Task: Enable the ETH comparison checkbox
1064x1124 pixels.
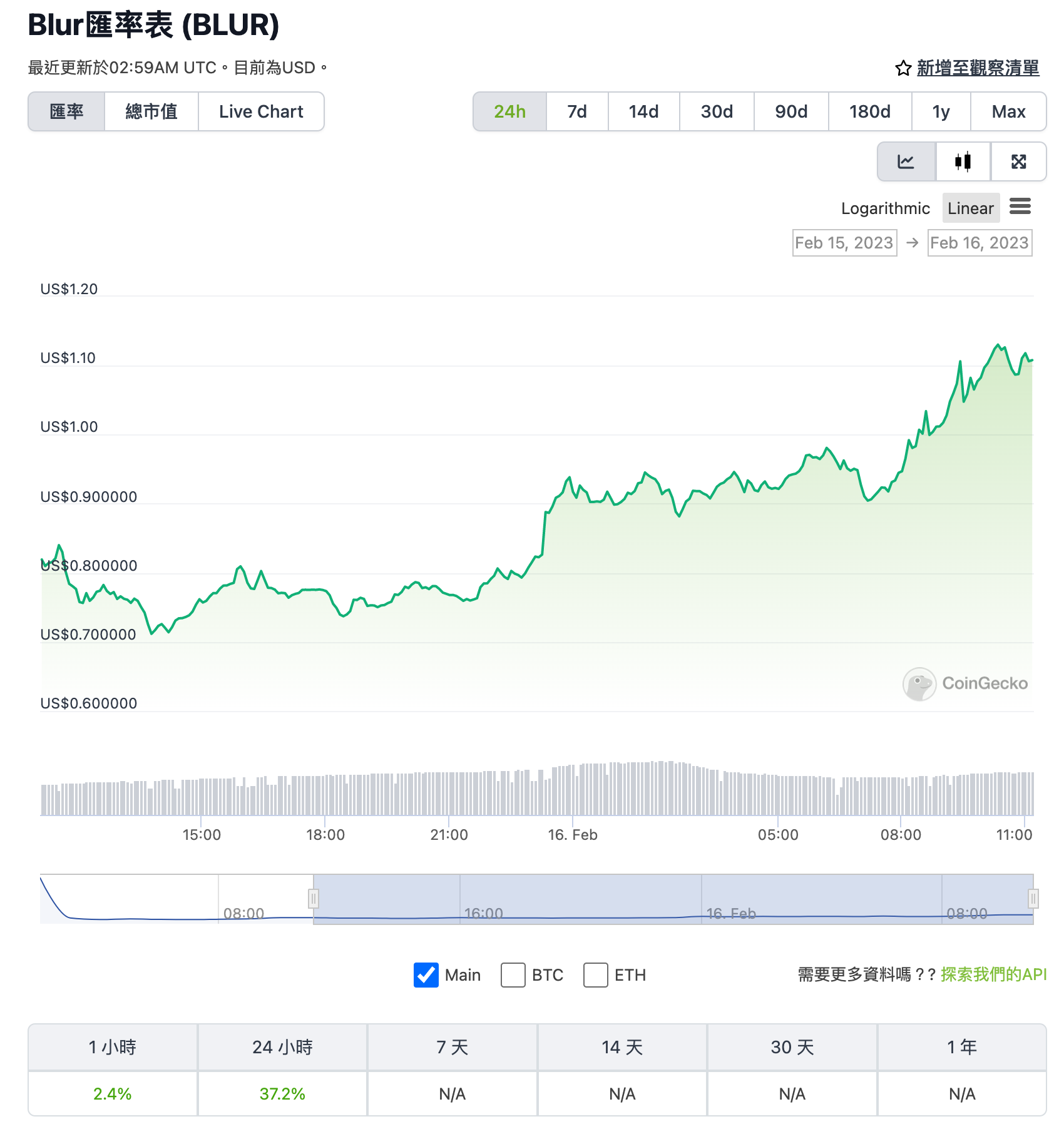Action: tap(595, 974)
